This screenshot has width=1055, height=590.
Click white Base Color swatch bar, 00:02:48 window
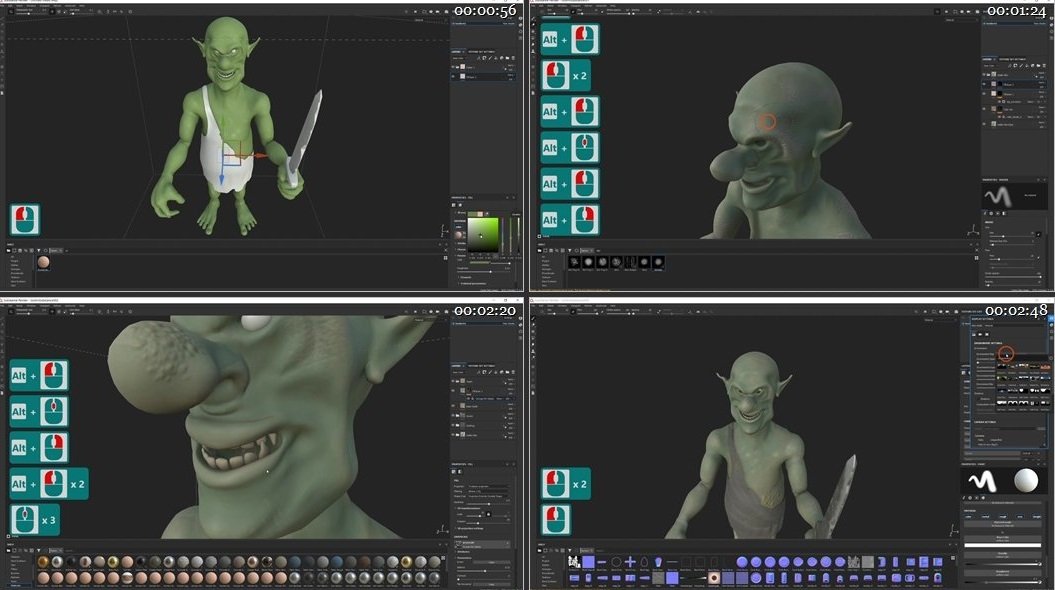pyautogui.click(x=1003, y=546)
